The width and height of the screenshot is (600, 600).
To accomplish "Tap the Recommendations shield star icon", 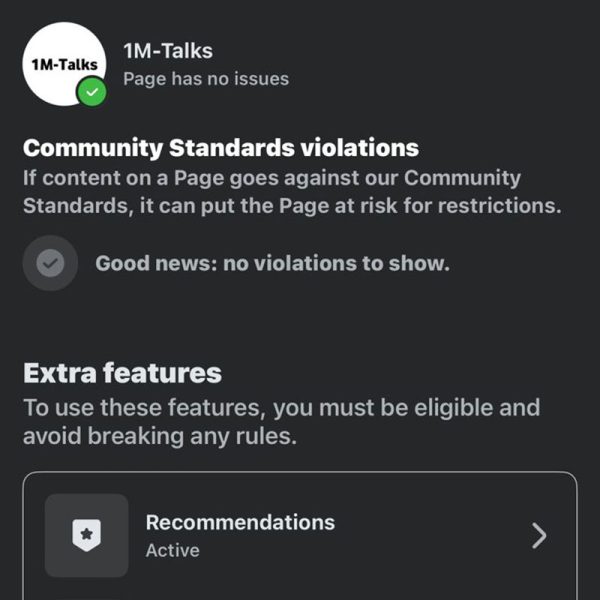I will click(x=86, y=535).
